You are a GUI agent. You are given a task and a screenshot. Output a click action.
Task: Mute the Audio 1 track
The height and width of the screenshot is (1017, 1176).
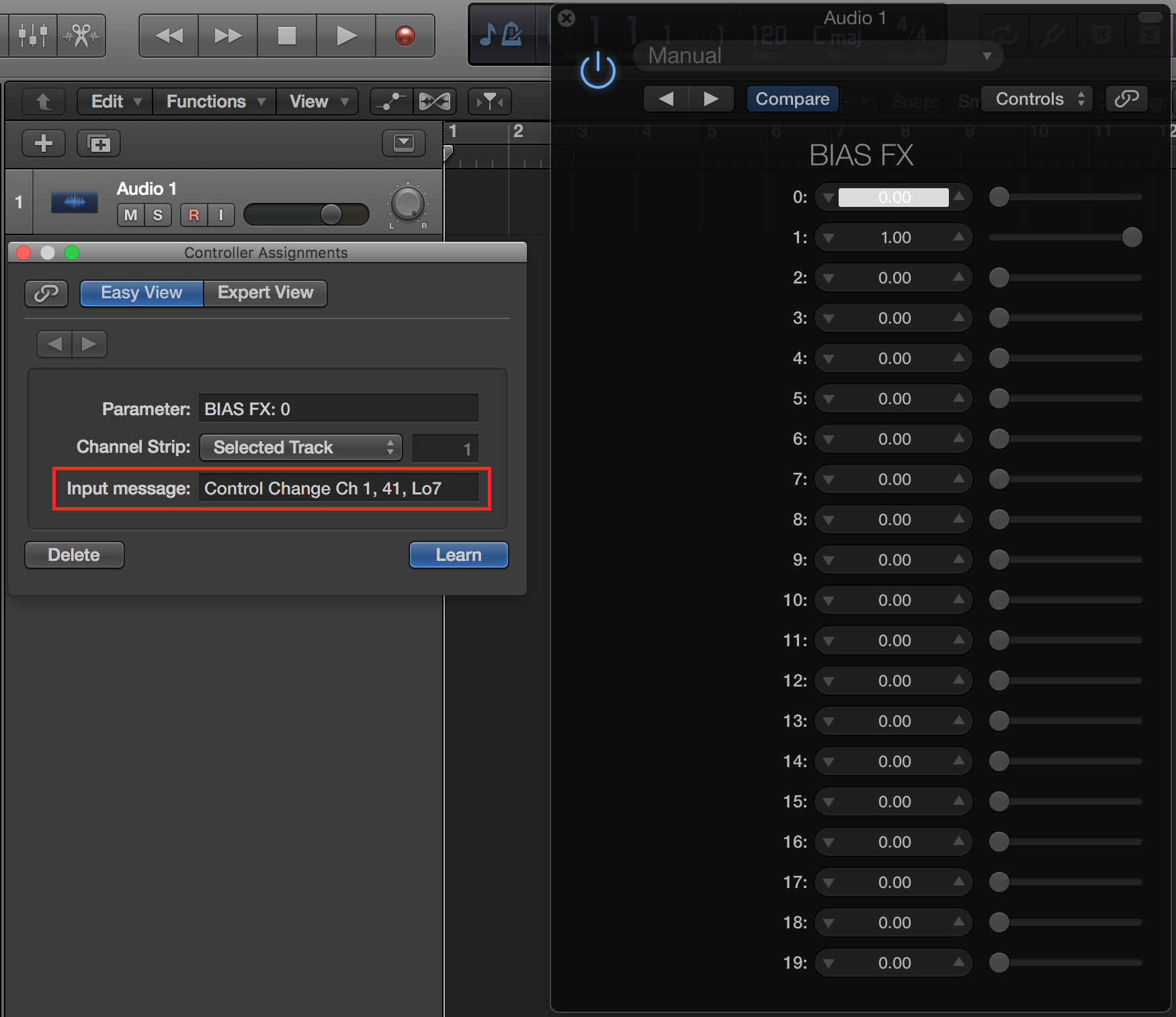pyautogui.click(x=131, y=215)
